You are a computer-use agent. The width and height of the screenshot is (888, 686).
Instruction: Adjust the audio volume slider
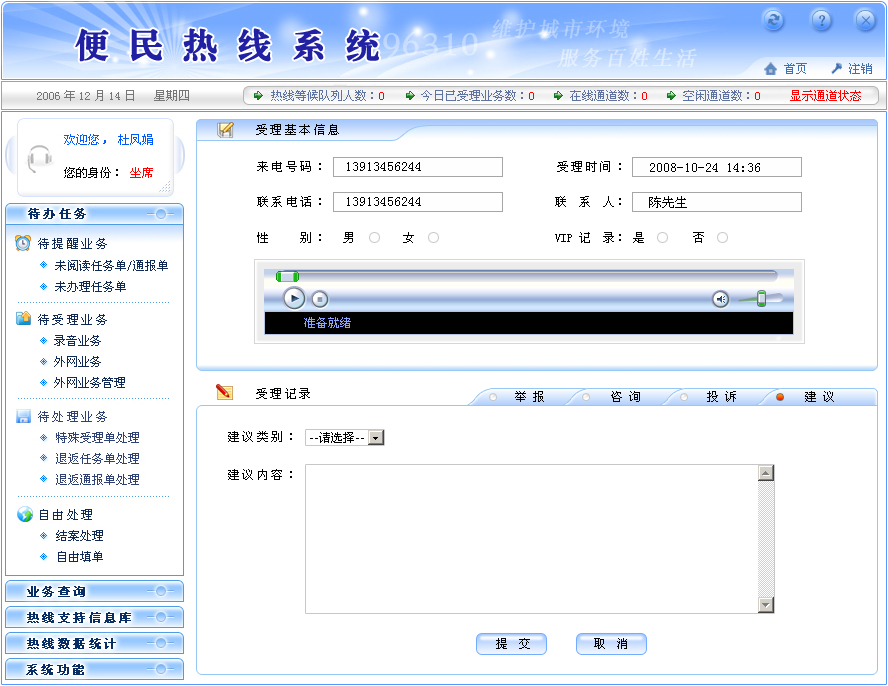click(761, 298)
